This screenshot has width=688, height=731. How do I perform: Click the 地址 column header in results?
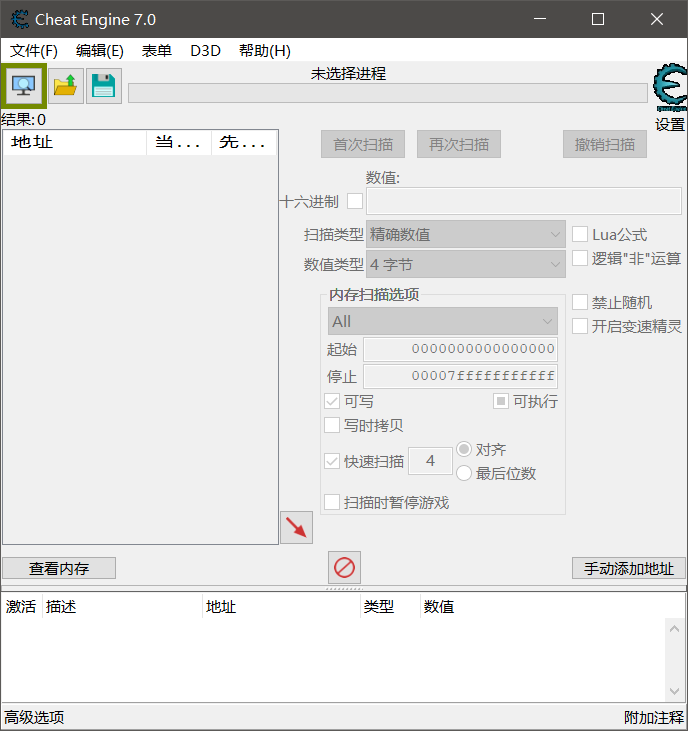[75, 142]
